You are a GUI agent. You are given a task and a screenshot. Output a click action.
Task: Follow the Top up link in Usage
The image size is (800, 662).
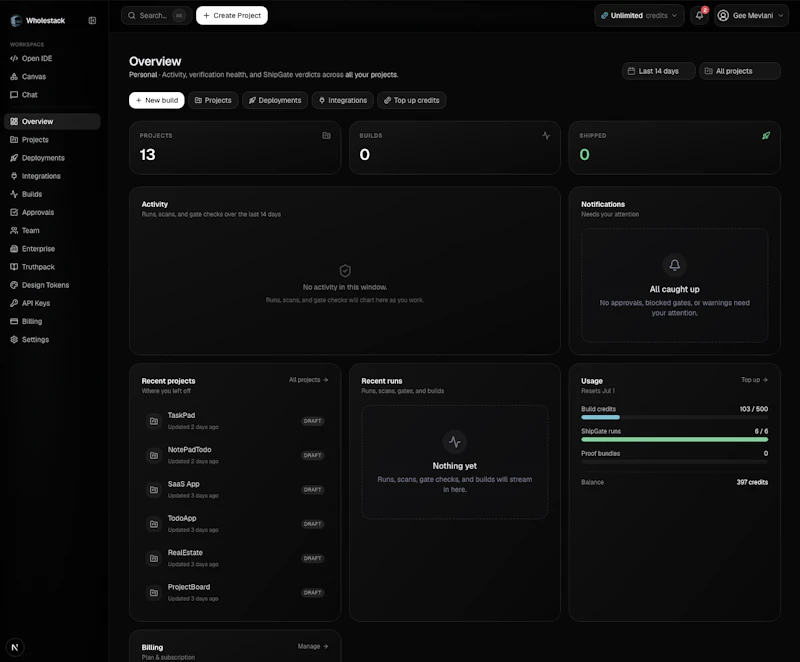point(754,380)
